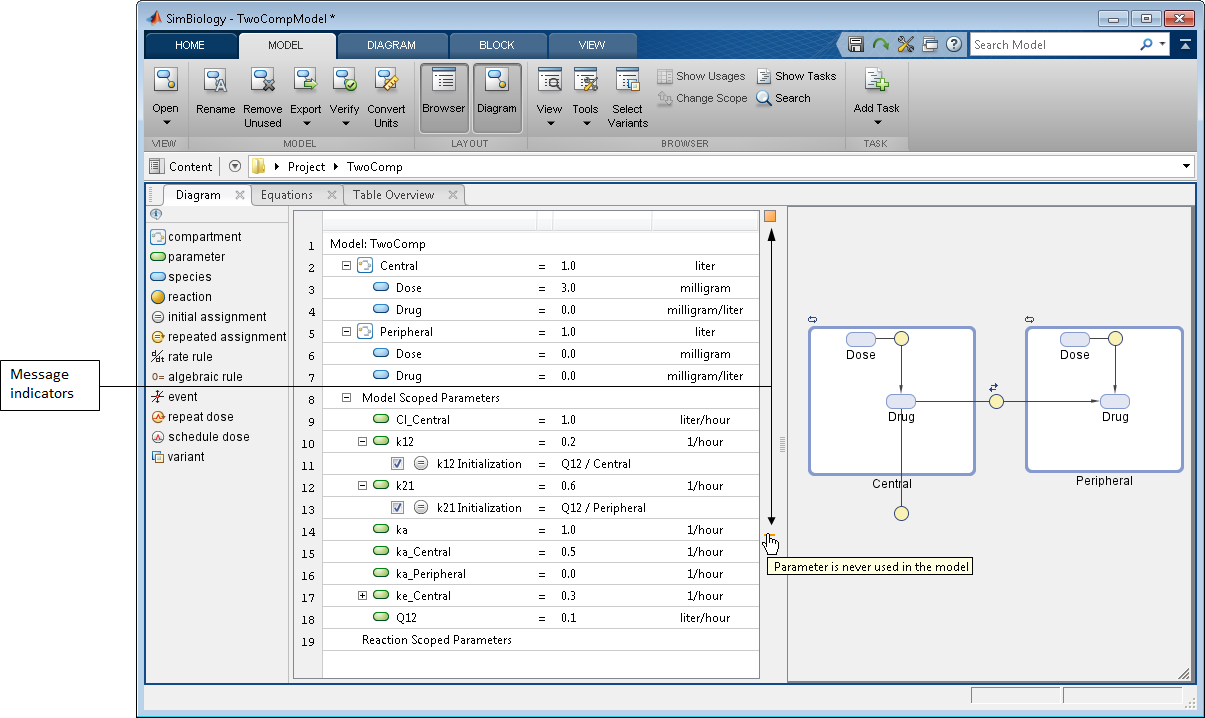The image size is (1205, 718).
Task: Expand the ke_Central parameter row
Action: tap(363, 596)
